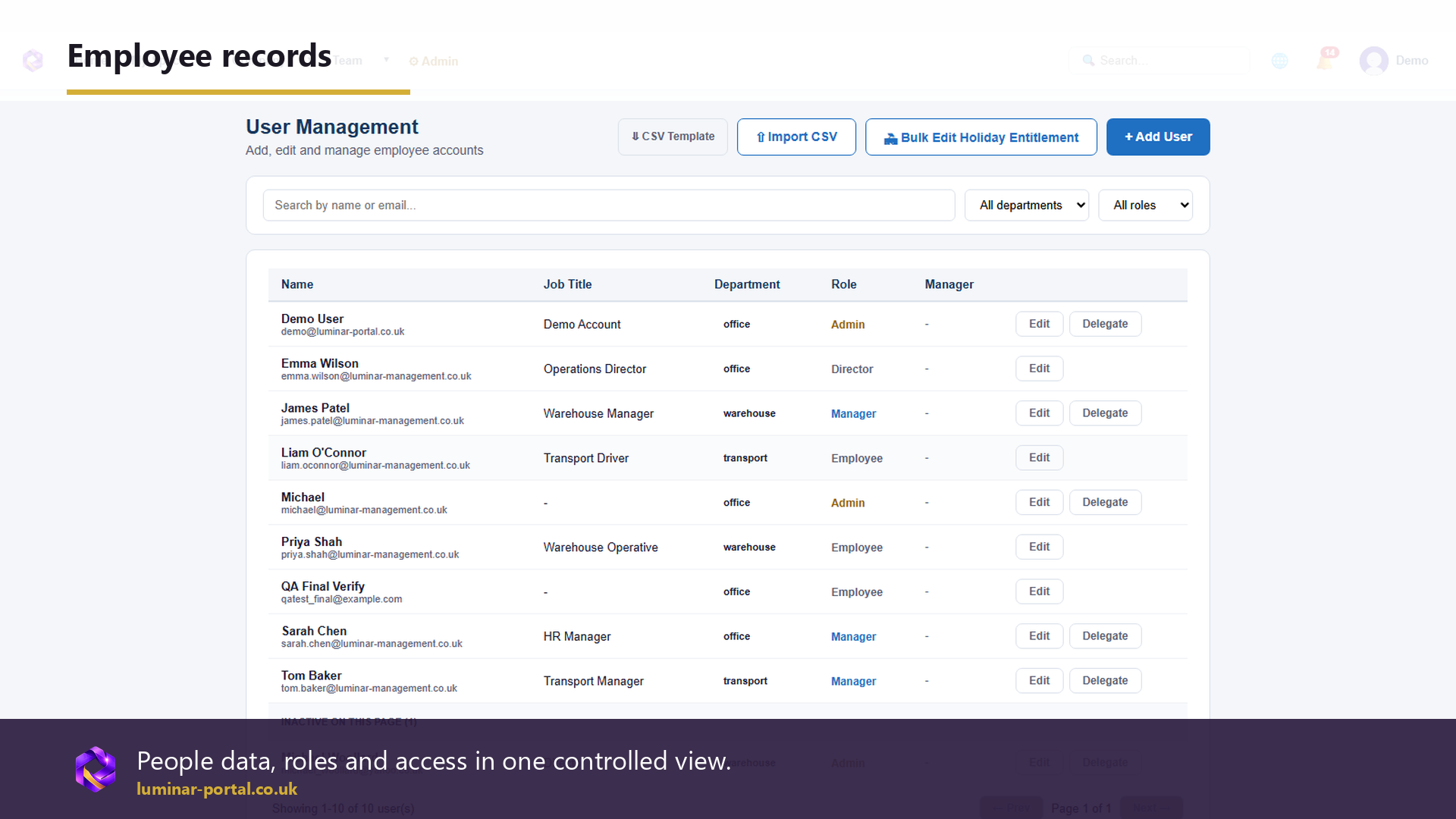Edit Michael's record
1456x819 pixels.
pyautogui.click(x=1039, y=502)
